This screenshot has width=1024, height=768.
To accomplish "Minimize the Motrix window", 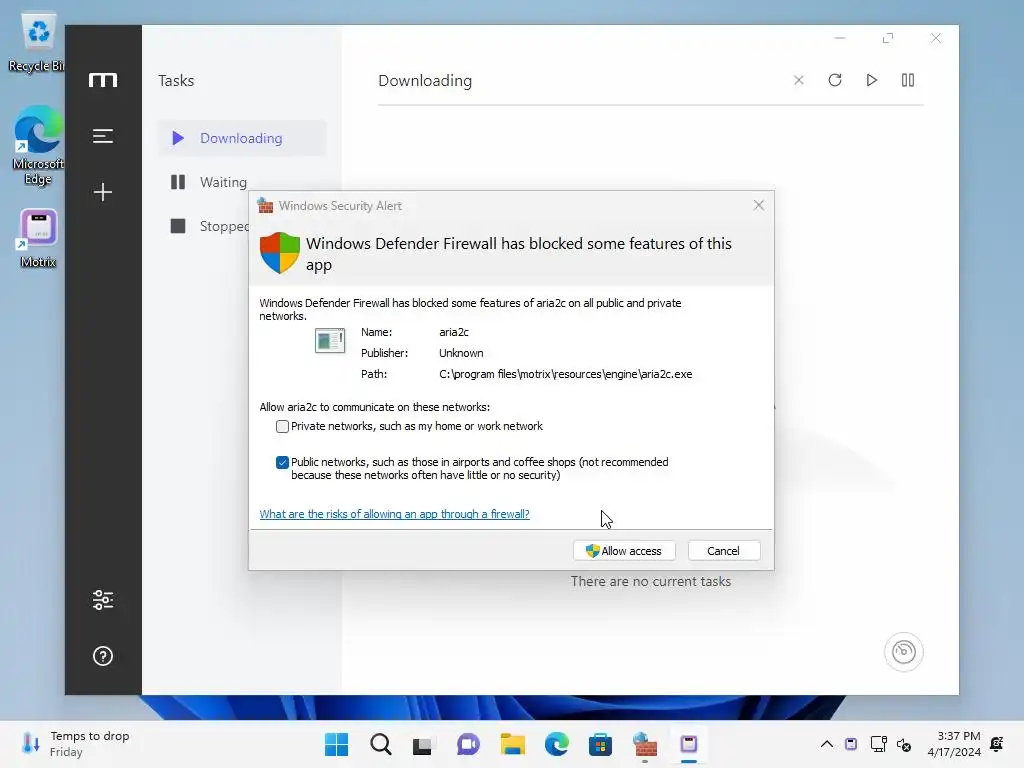I will pos(840,39).
